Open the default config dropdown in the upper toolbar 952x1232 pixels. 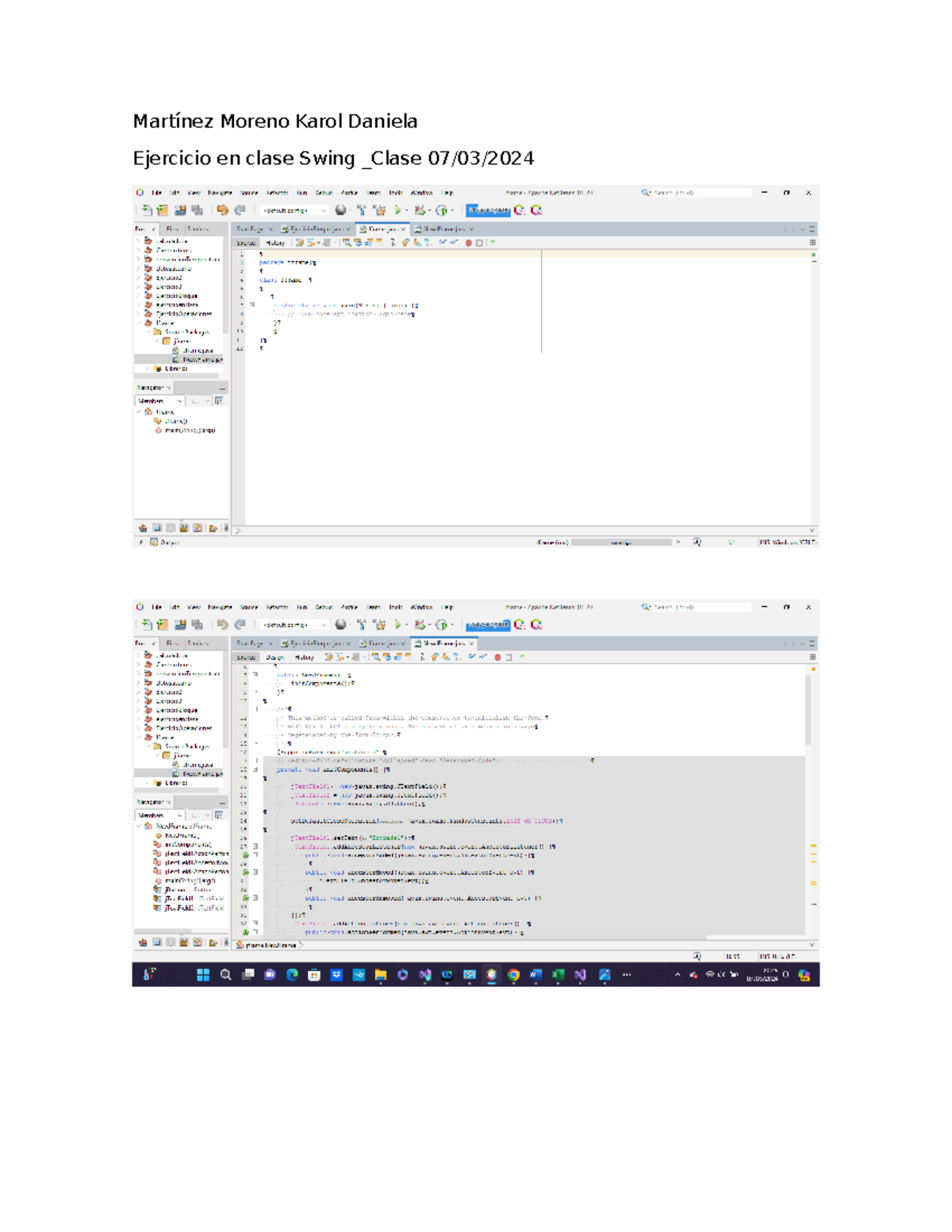click(294, 210)
